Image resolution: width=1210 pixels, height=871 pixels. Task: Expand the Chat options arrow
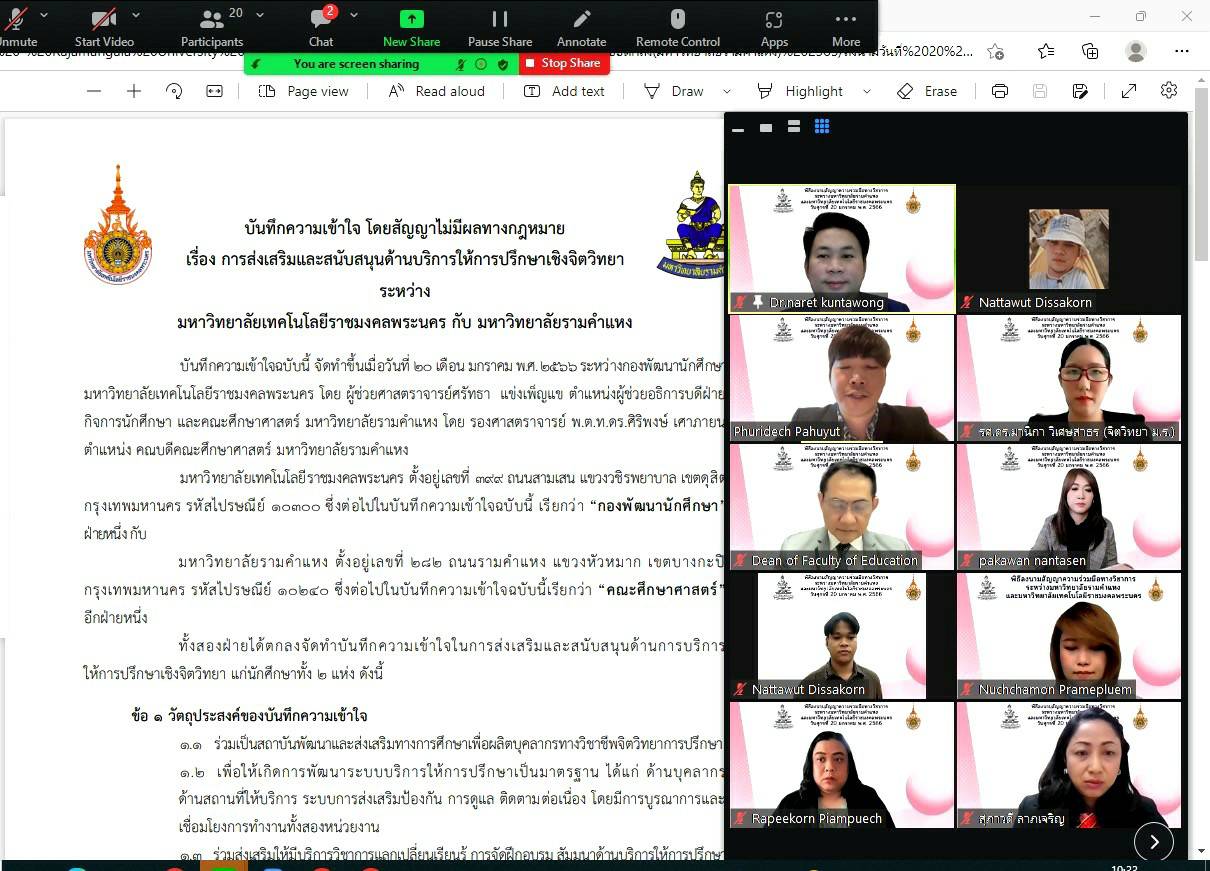coord(353,15)
